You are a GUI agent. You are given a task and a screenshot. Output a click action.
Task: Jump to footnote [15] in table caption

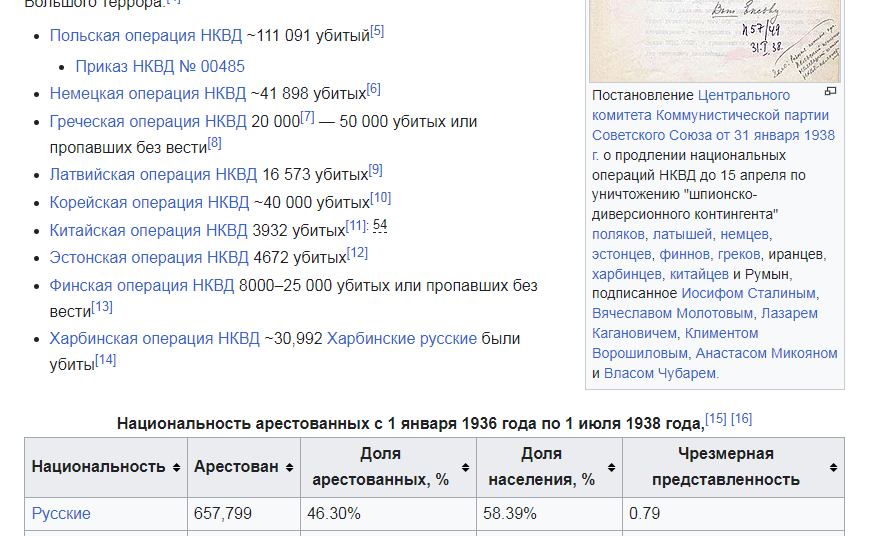(x=716, y=419)
